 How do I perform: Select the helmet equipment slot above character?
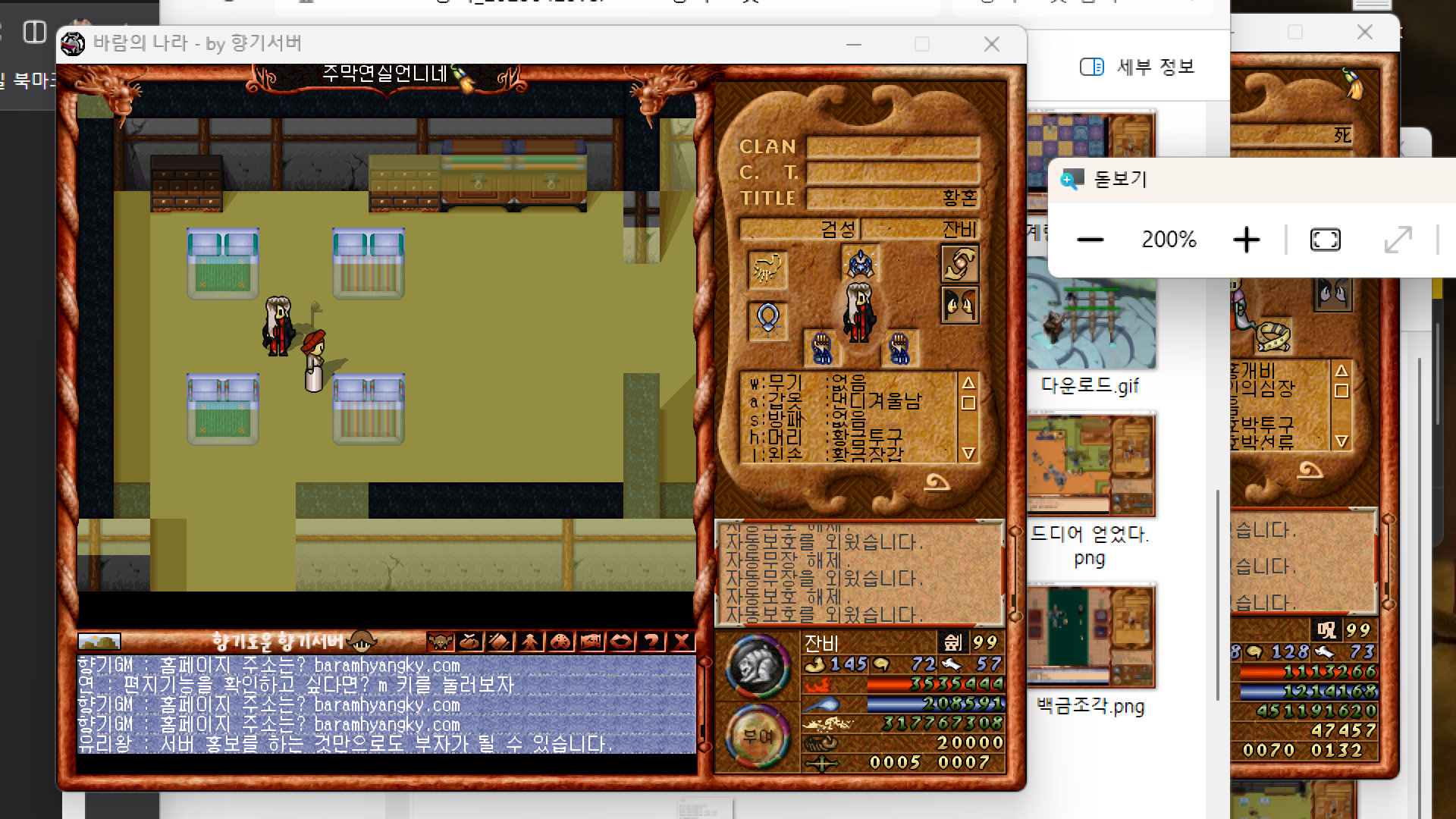coord(860,265)
